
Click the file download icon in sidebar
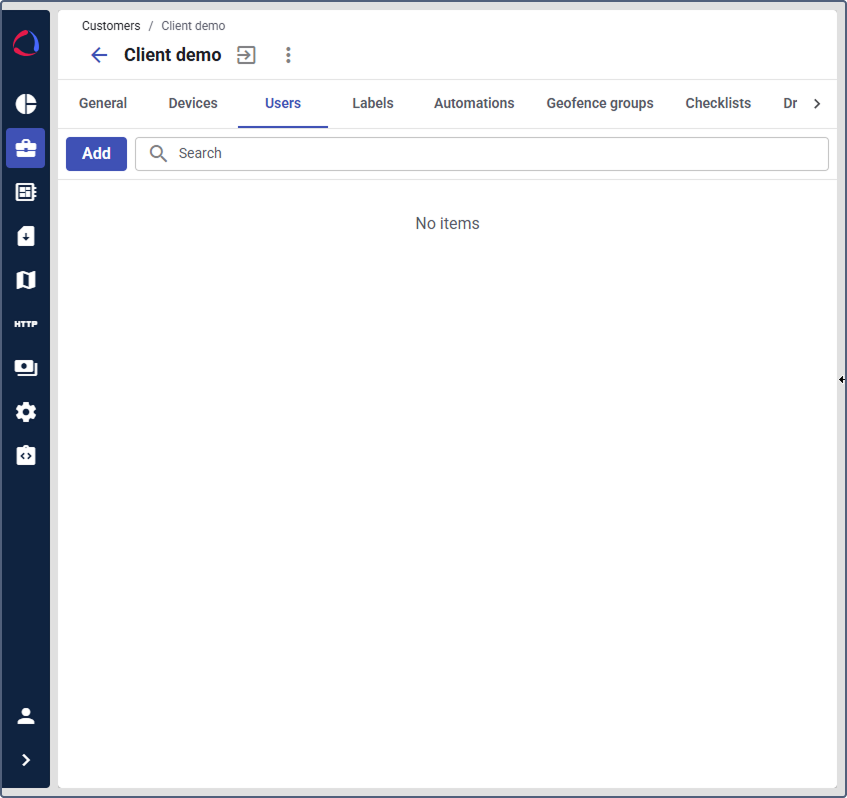click(26, 236)
